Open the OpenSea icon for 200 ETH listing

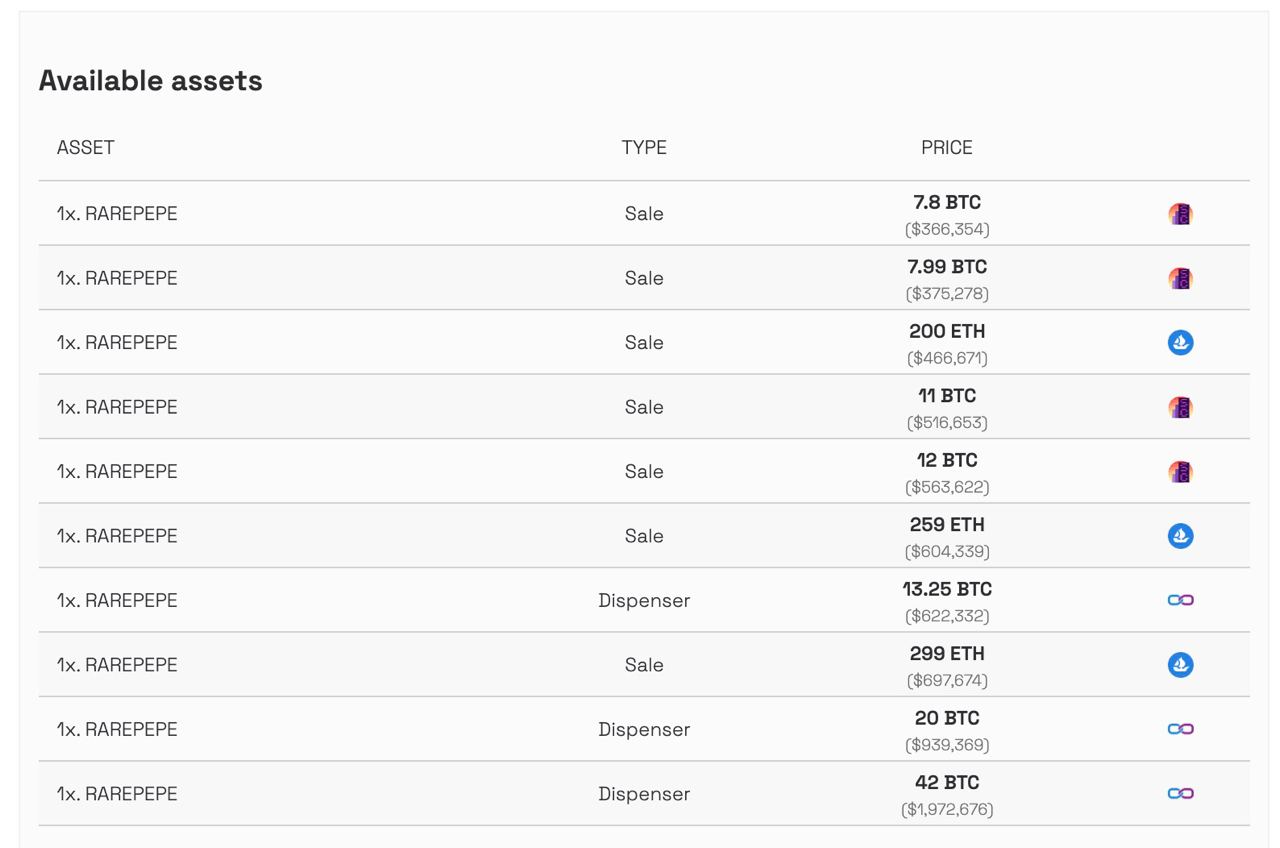[x=1180, y=343]
